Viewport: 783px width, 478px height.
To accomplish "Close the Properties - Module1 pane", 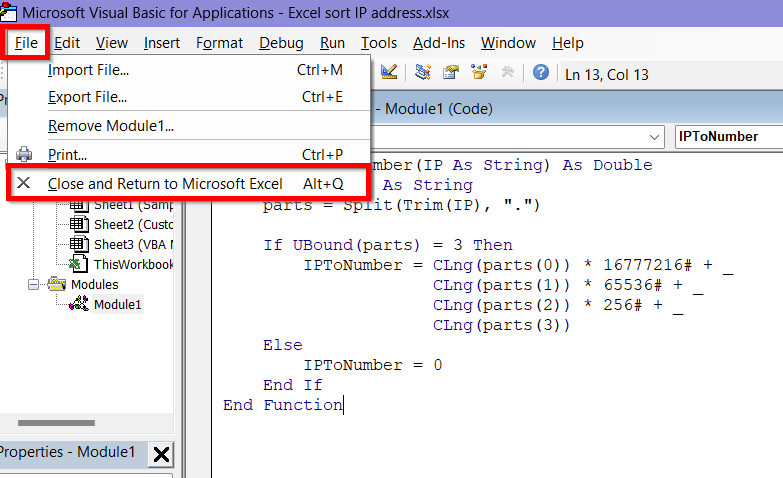I will tap(161, 455).
